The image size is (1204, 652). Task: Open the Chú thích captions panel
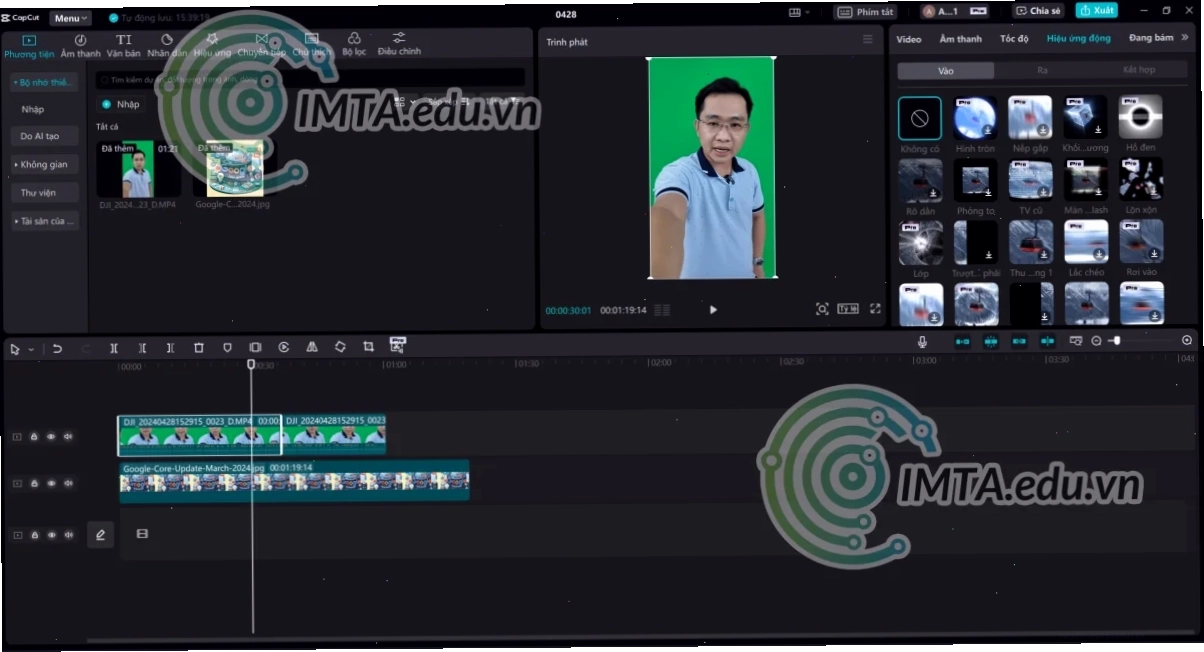point(311,46)
